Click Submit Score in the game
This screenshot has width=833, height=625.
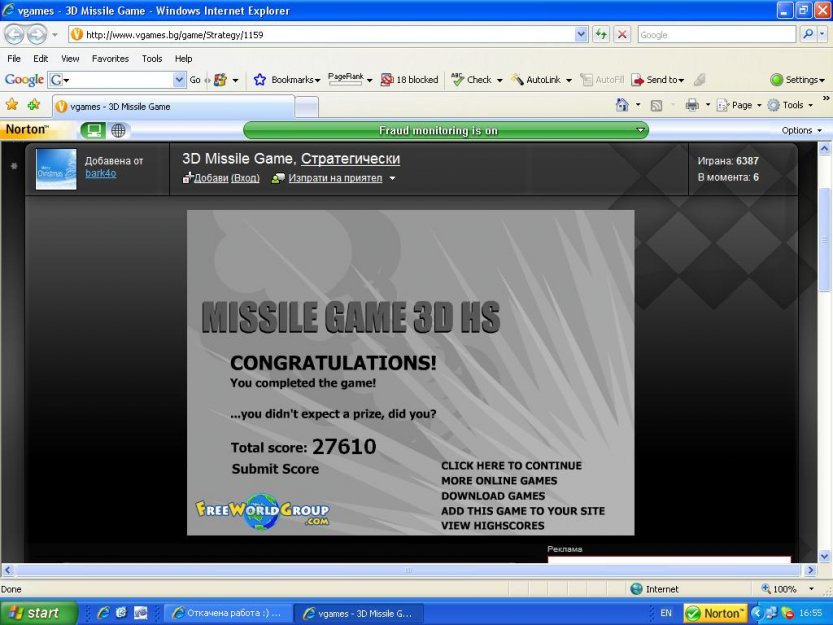275,469
